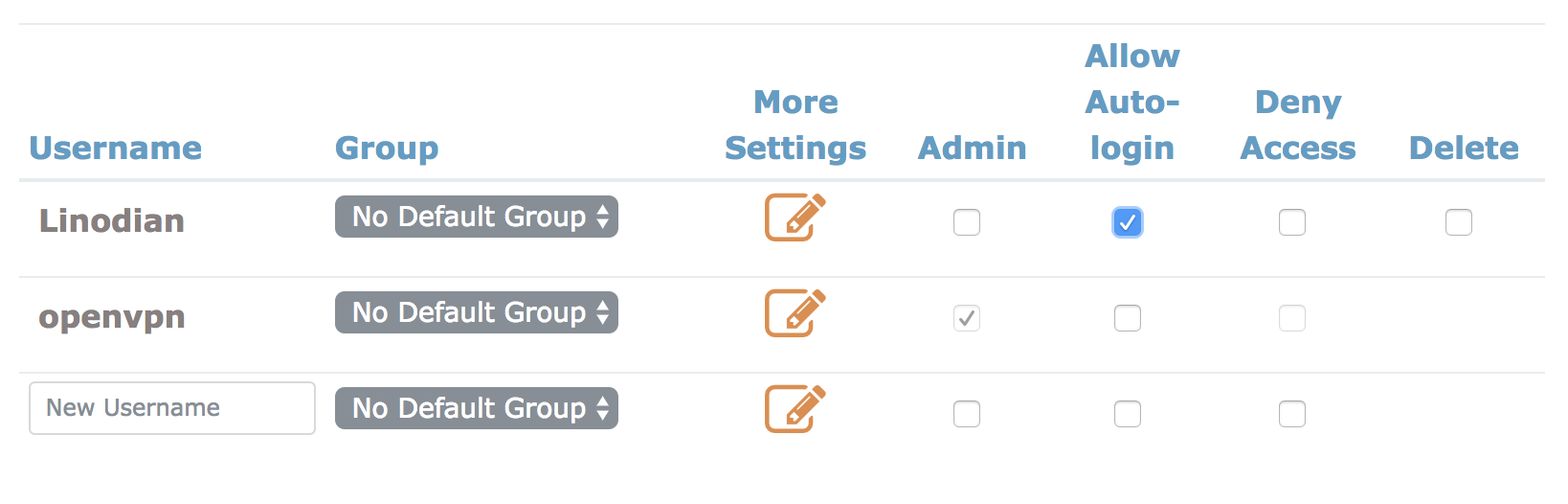Open More Settings for Linodian user

(x=795, y=218)
